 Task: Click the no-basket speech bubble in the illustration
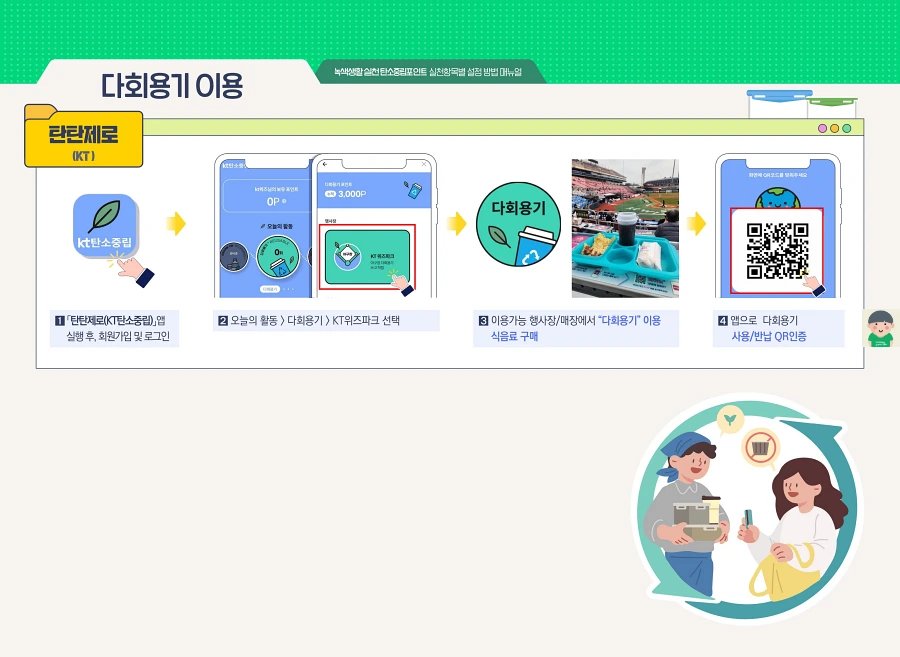click(x=761, y=448)
